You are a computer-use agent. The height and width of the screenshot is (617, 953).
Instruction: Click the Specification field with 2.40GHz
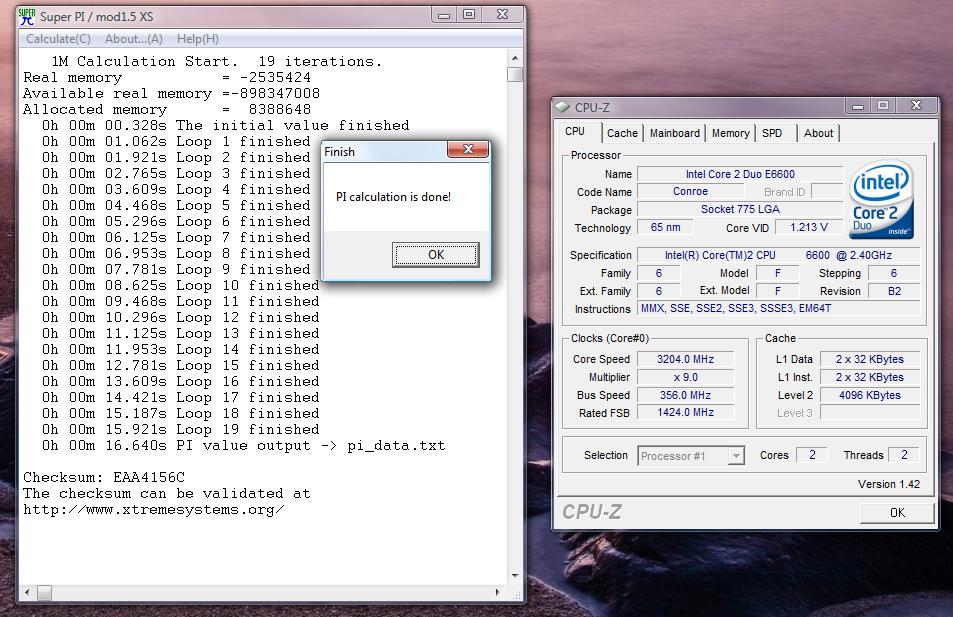(x=779, y=255)
